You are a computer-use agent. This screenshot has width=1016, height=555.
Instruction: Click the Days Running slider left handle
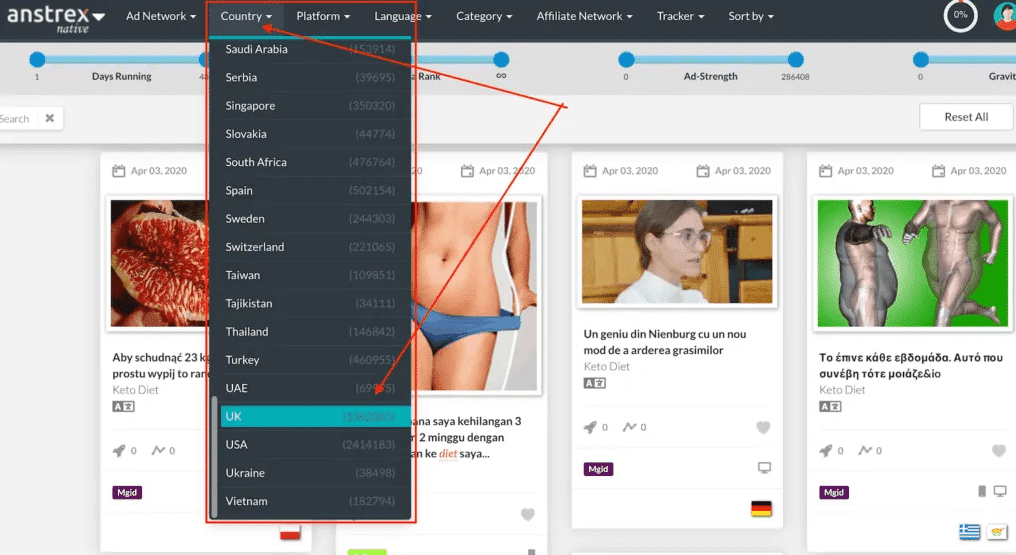(x=37, y=60)
